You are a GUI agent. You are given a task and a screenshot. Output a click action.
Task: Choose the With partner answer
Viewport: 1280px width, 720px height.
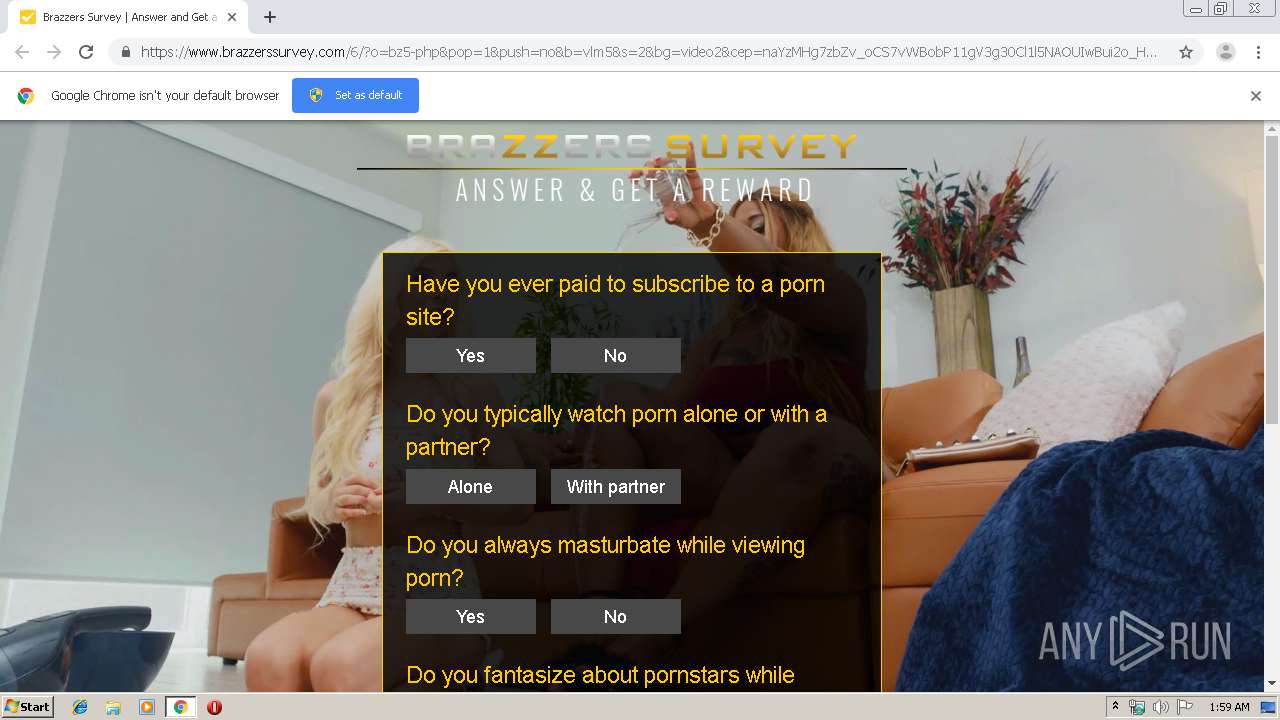pos(616,487)
